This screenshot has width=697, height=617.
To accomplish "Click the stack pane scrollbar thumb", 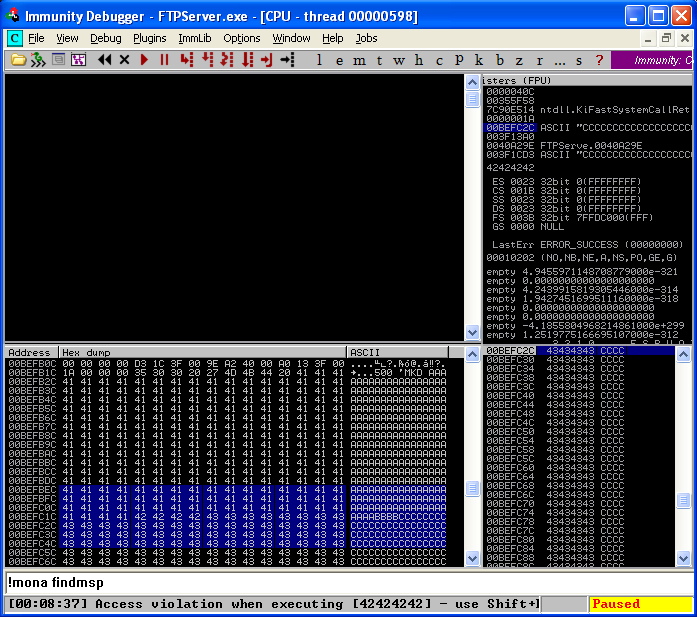I will (x=683, y=501).
